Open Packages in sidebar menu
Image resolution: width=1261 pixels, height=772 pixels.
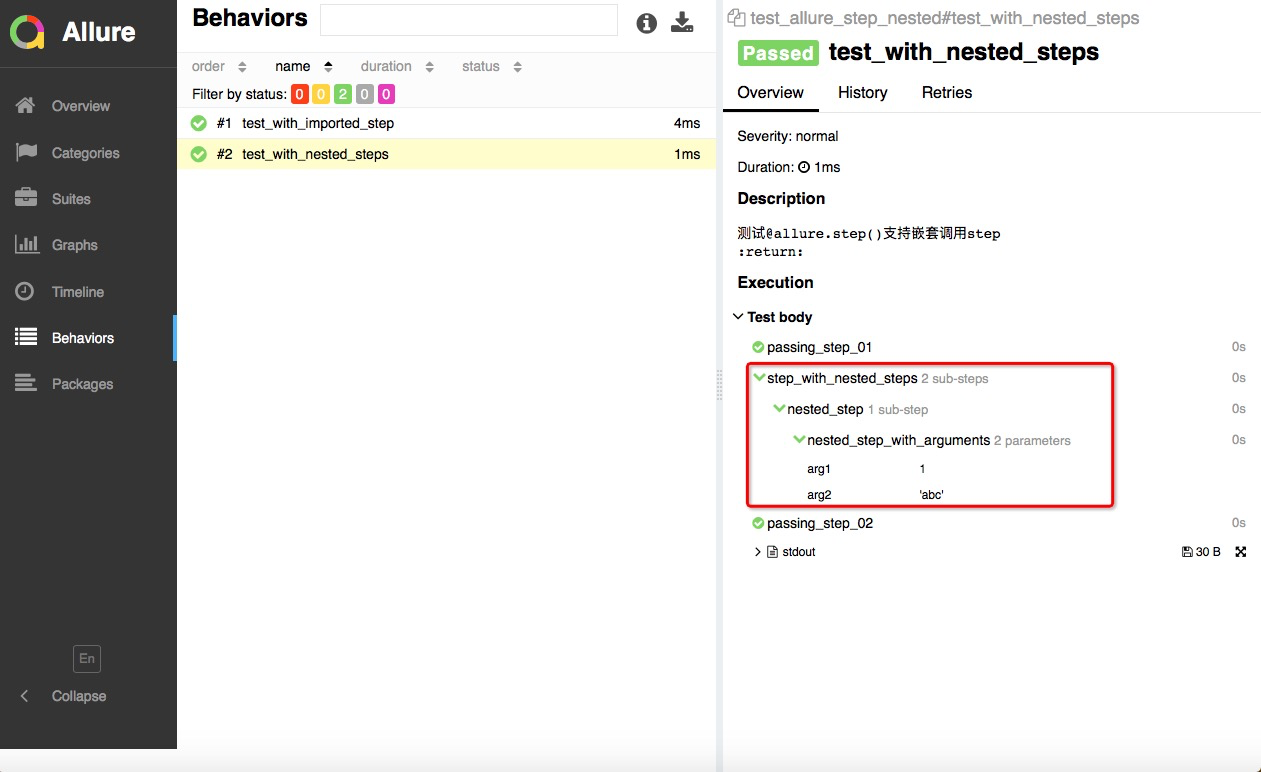(x=82, y=384)
